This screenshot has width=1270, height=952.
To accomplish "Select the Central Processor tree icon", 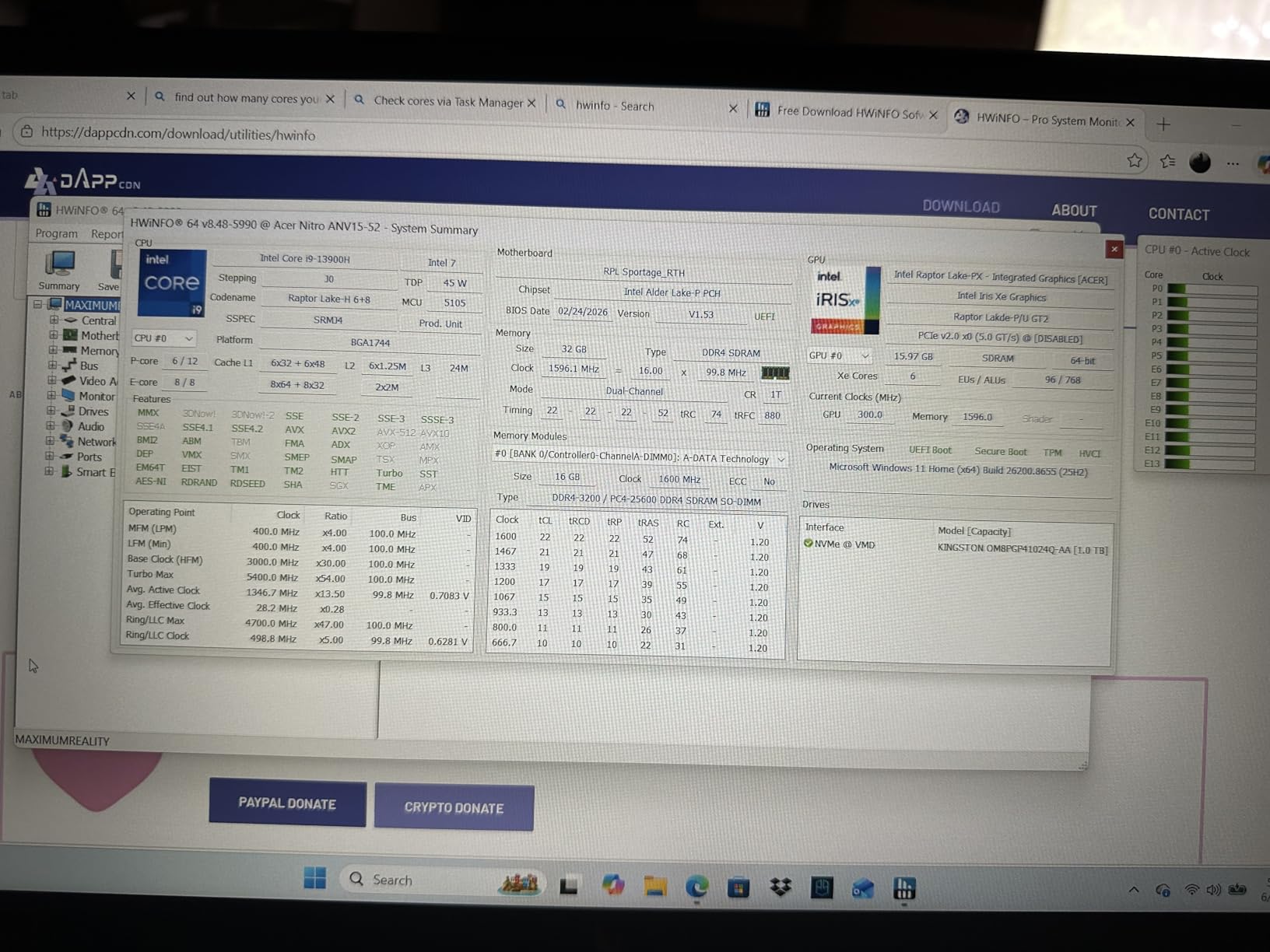I will tap(72, 320).
